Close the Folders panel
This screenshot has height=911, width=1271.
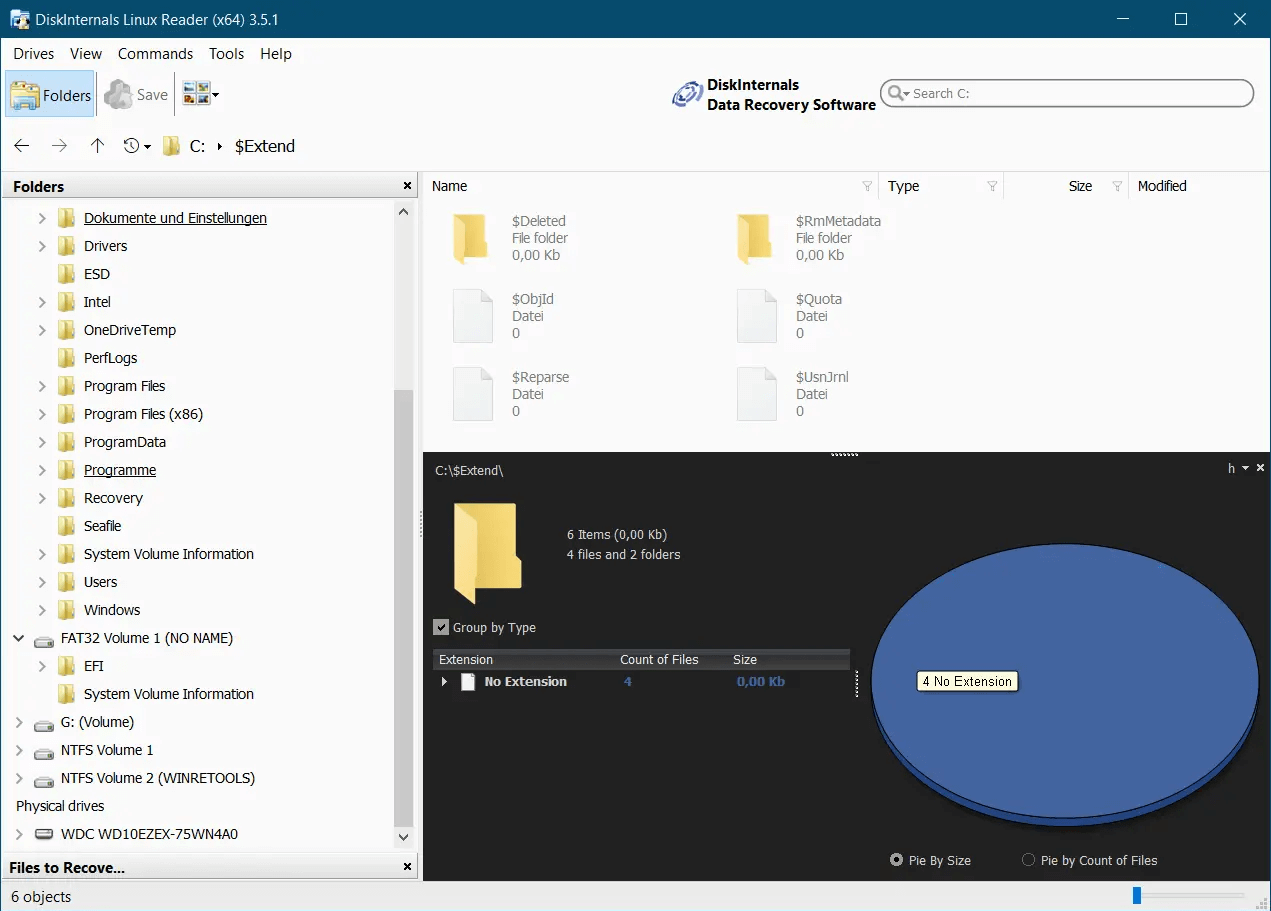click(407, 186)
